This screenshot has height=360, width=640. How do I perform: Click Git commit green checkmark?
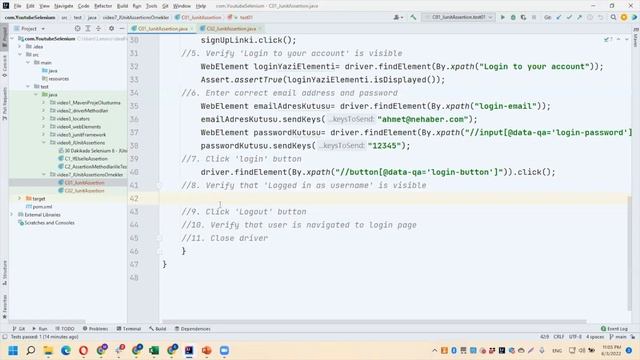tap(569, 18)
